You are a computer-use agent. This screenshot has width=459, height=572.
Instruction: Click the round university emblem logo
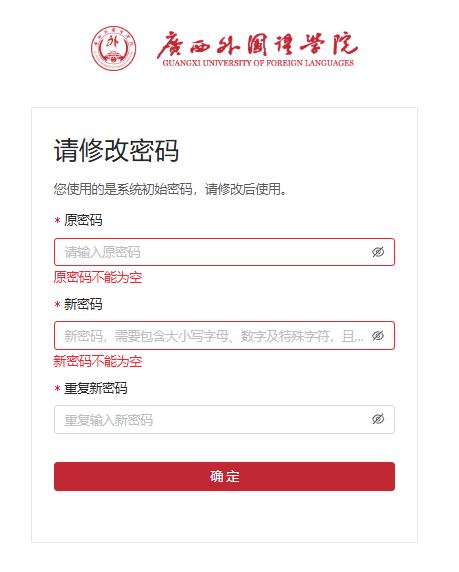pyautogui.click(x=113, y=48)
